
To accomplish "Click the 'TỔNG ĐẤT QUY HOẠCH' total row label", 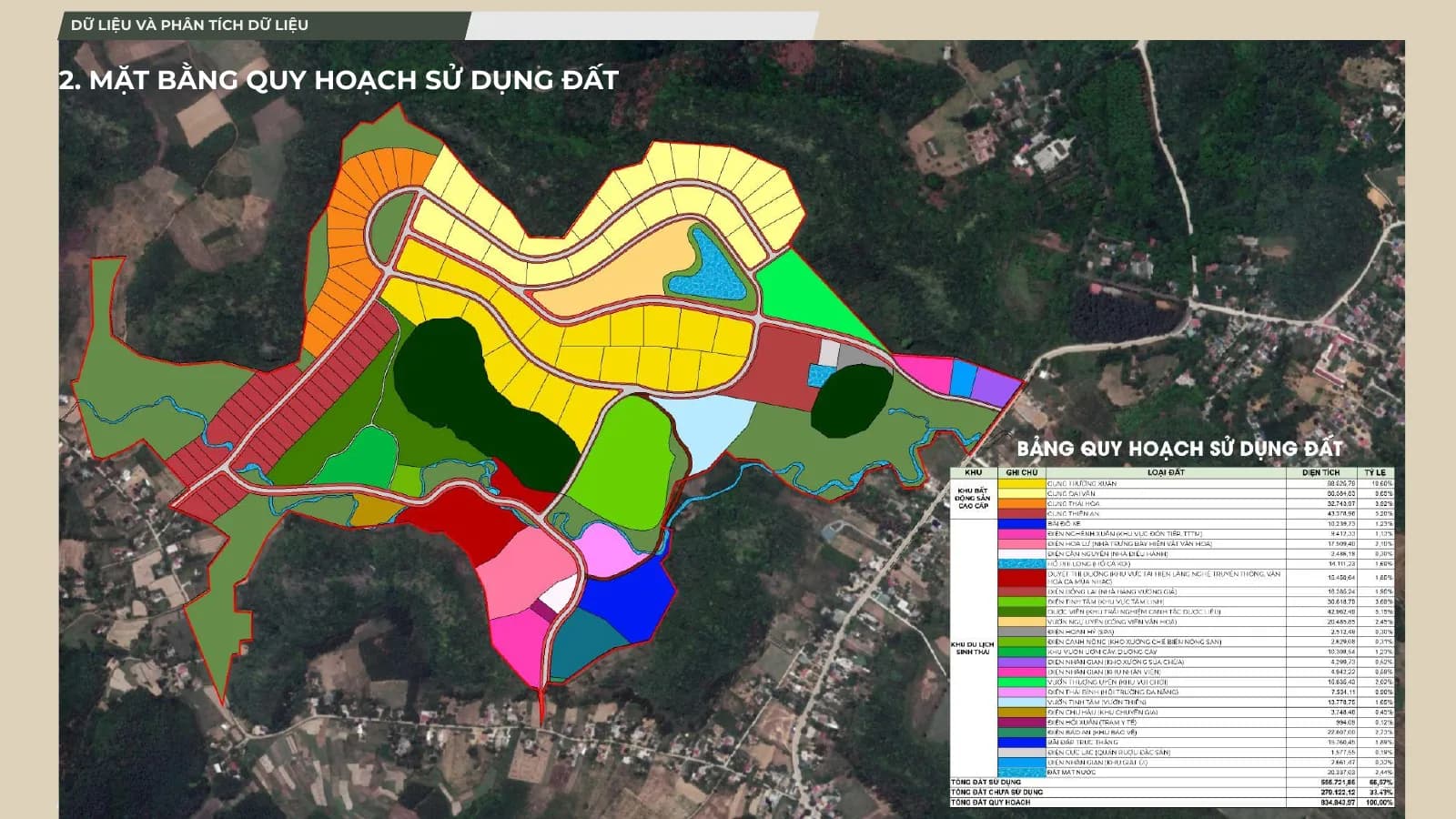I will [x=991, y=803].
